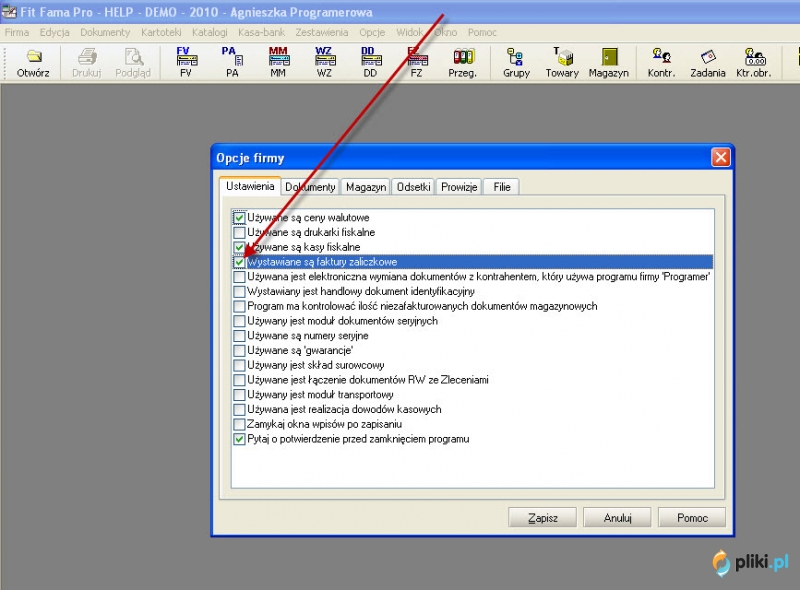Open the Zestawienia menu

click(x=322, y=33)
